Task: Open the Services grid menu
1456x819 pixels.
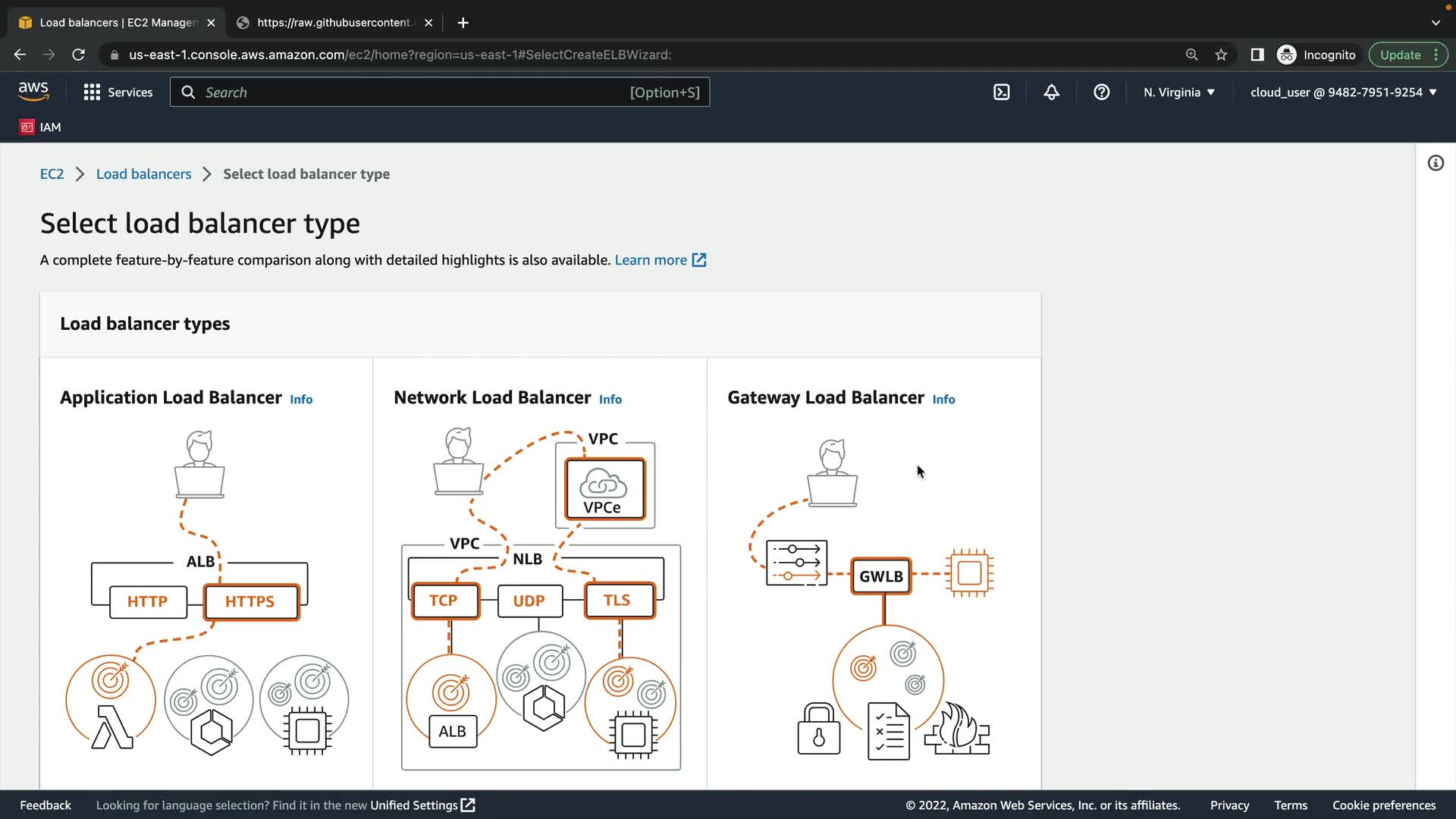Action: pyautogui.click(x=118, y=93)
